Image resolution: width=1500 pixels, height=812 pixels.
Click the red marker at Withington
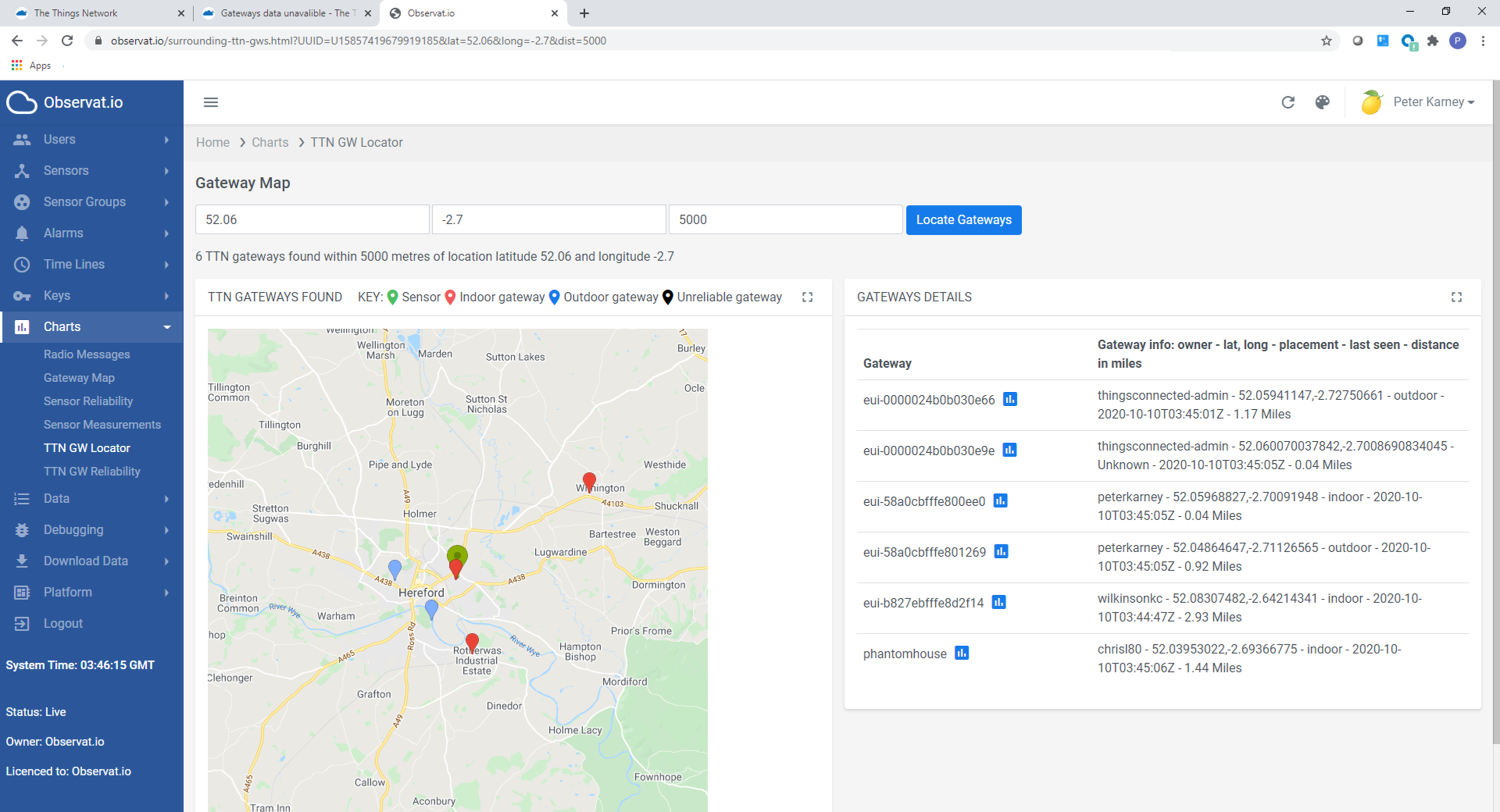click(589, 482)
